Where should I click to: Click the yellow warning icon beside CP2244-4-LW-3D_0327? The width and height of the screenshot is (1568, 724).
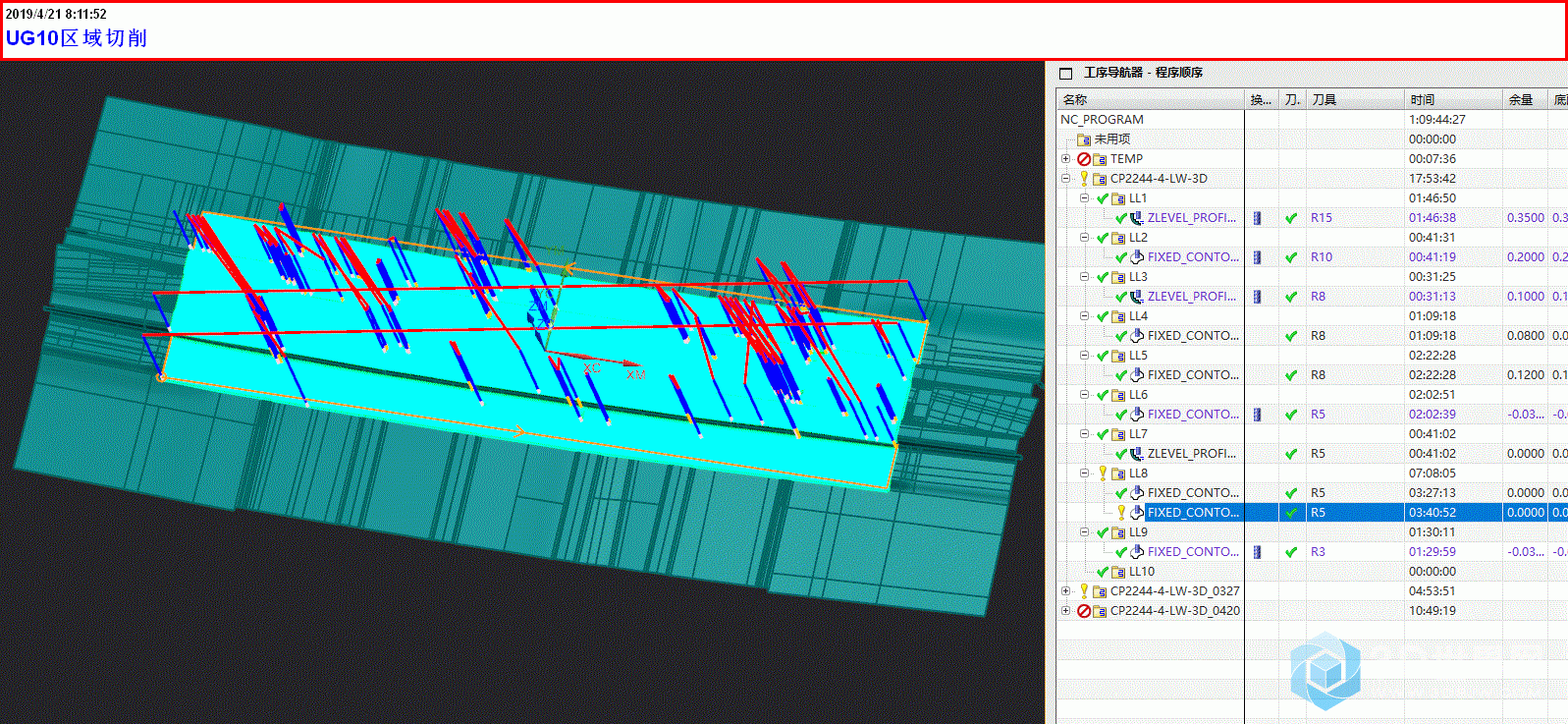click(x=1084, y=591)
